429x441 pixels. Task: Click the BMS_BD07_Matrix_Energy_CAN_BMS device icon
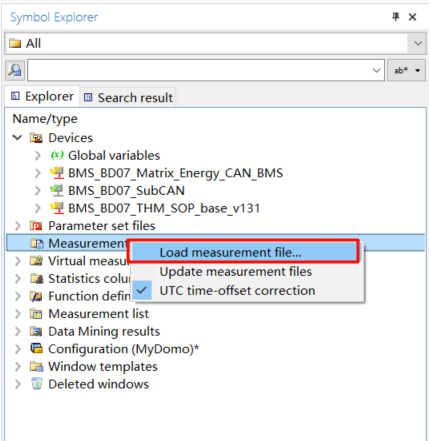point(57,173)
